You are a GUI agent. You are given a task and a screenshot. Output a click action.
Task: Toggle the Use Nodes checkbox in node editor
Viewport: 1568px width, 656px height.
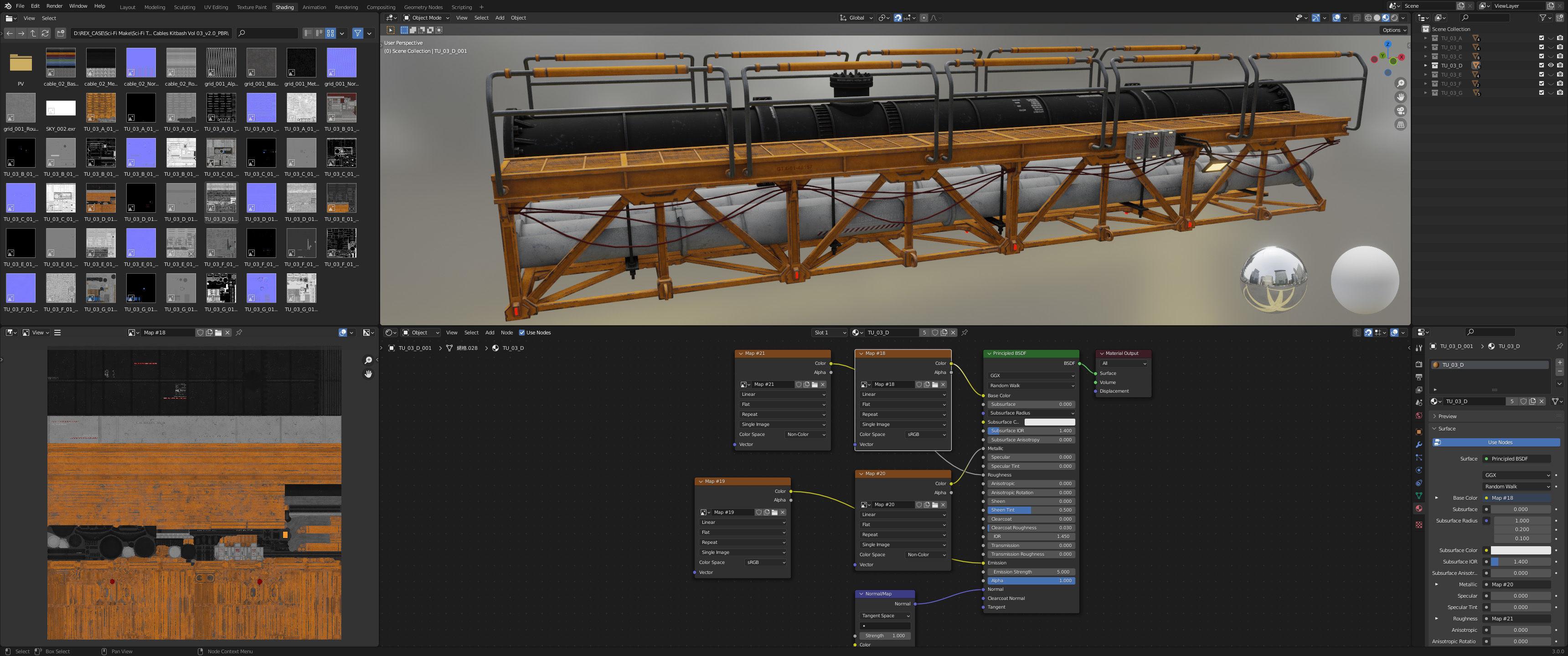[x=521, y=333]
